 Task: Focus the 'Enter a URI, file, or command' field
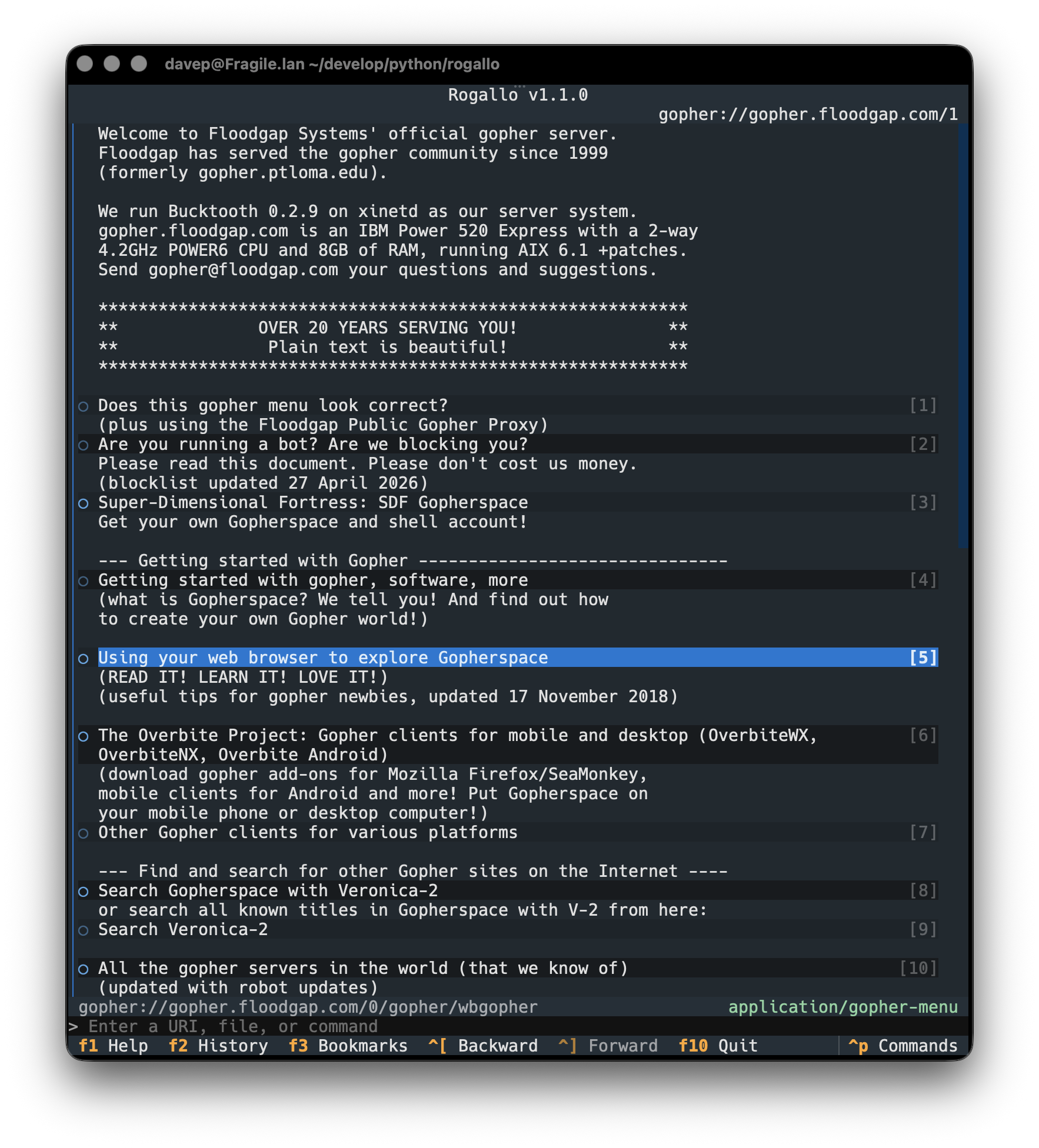(518, 1027)
